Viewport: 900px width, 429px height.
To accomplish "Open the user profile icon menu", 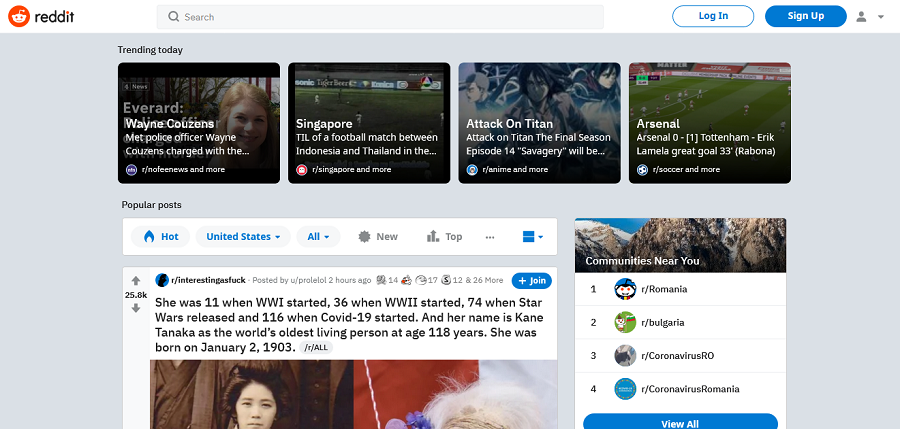I will (x=861, y=17).
